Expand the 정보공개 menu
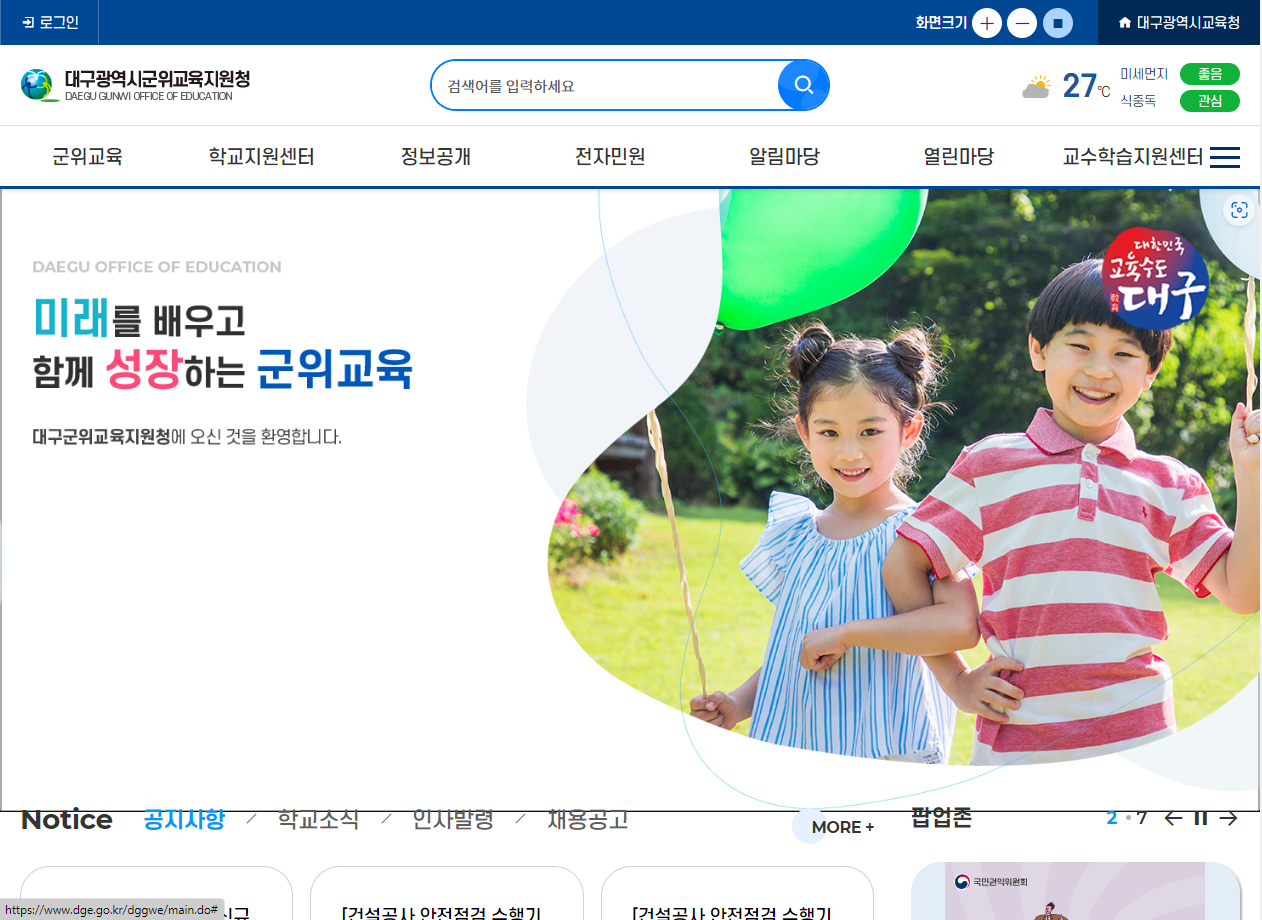 [x=436, y=156]
